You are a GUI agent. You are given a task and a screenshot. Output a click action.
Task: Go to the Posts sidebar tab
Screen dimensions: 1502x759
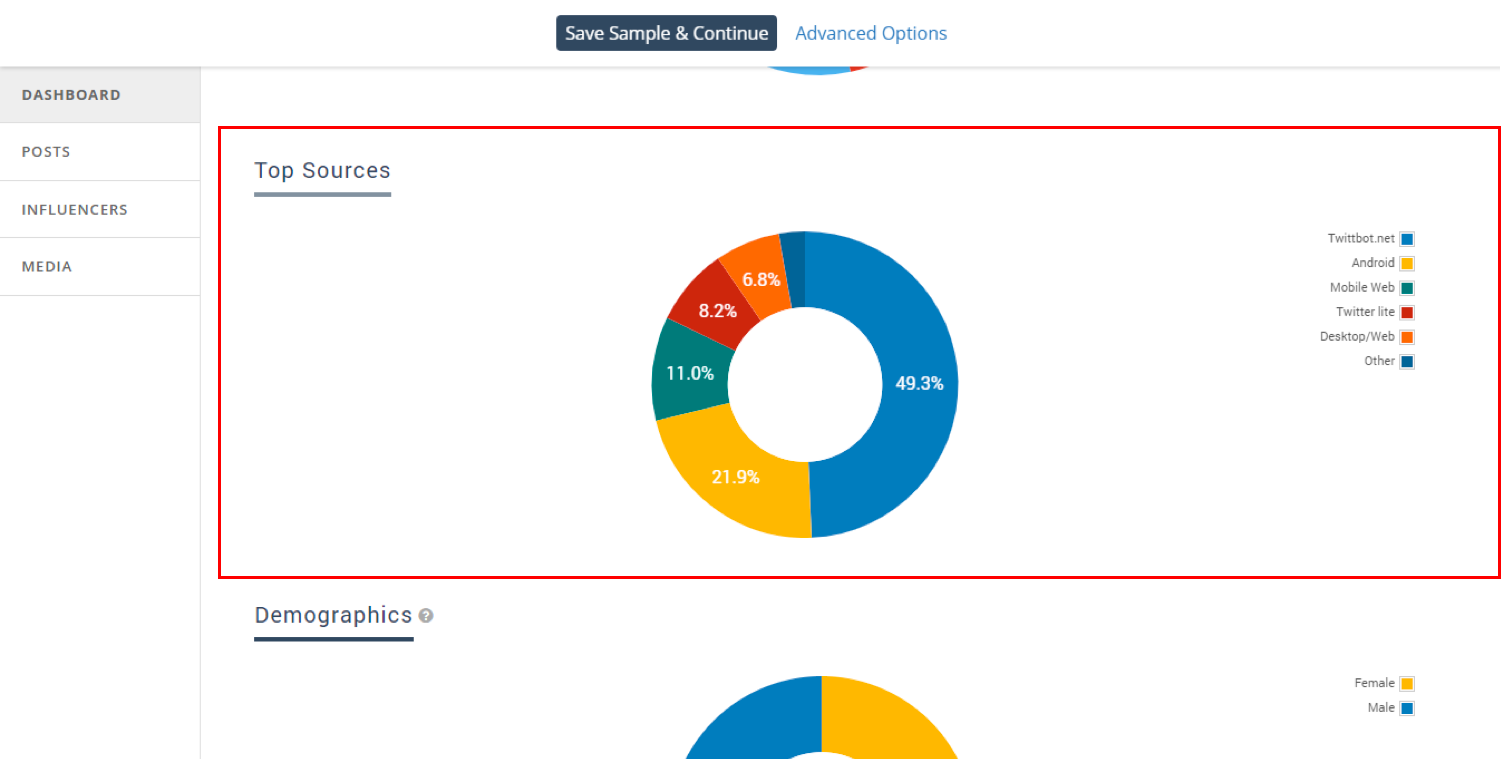coord(100,152)
